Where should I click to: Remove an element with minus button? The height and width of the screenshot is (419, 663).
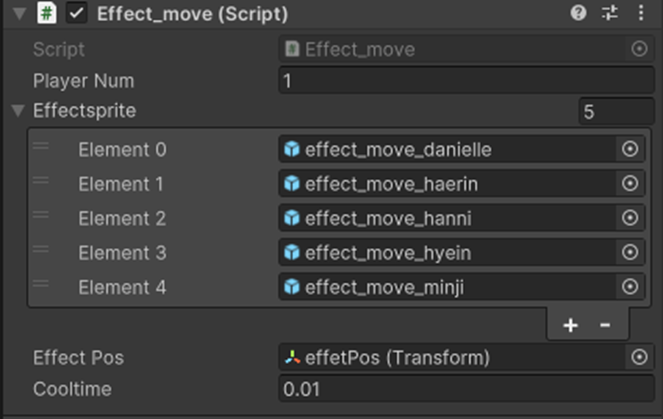pos(605,325)
